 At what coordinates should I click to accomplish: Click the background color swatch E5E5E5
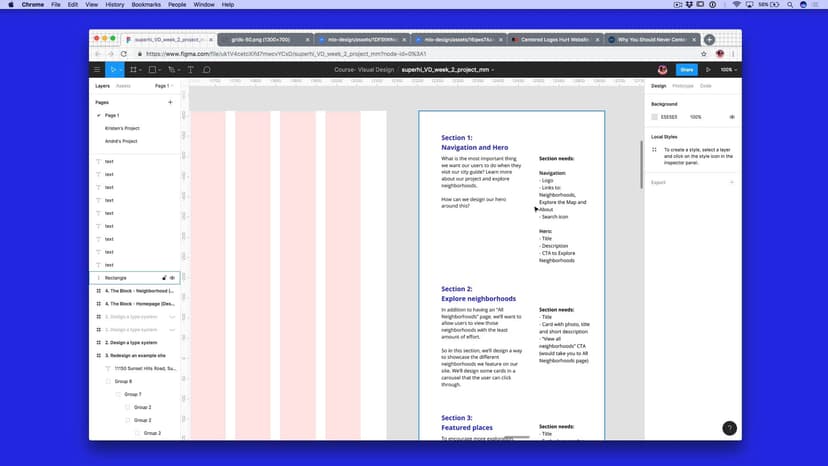point(655,117)
